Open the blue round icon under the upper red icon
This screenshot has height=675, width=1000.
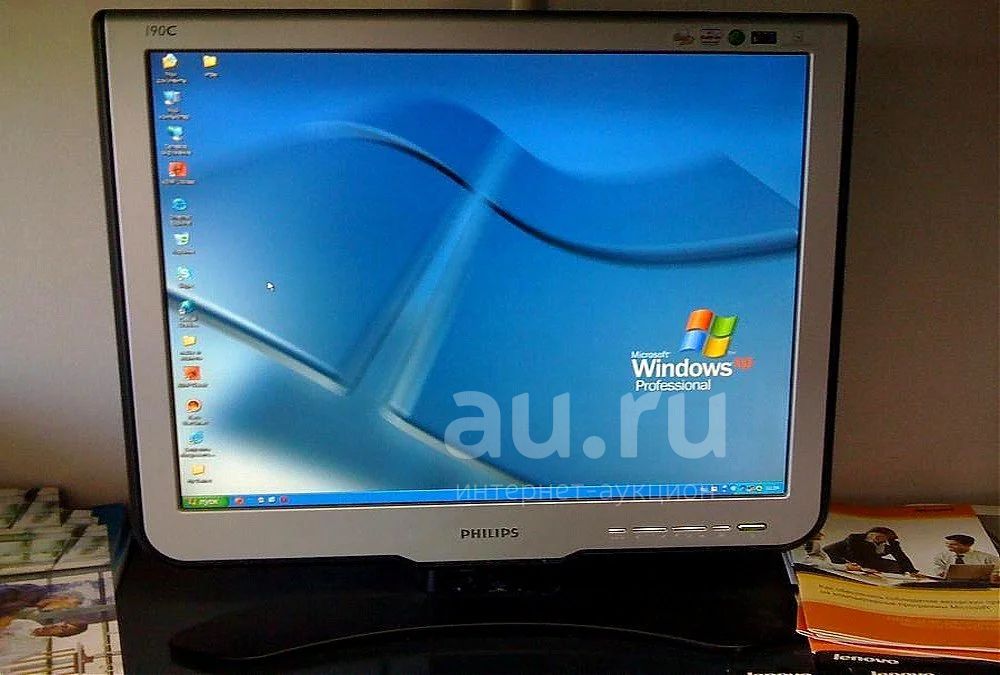pyautogui.click(x=180, y=205)
